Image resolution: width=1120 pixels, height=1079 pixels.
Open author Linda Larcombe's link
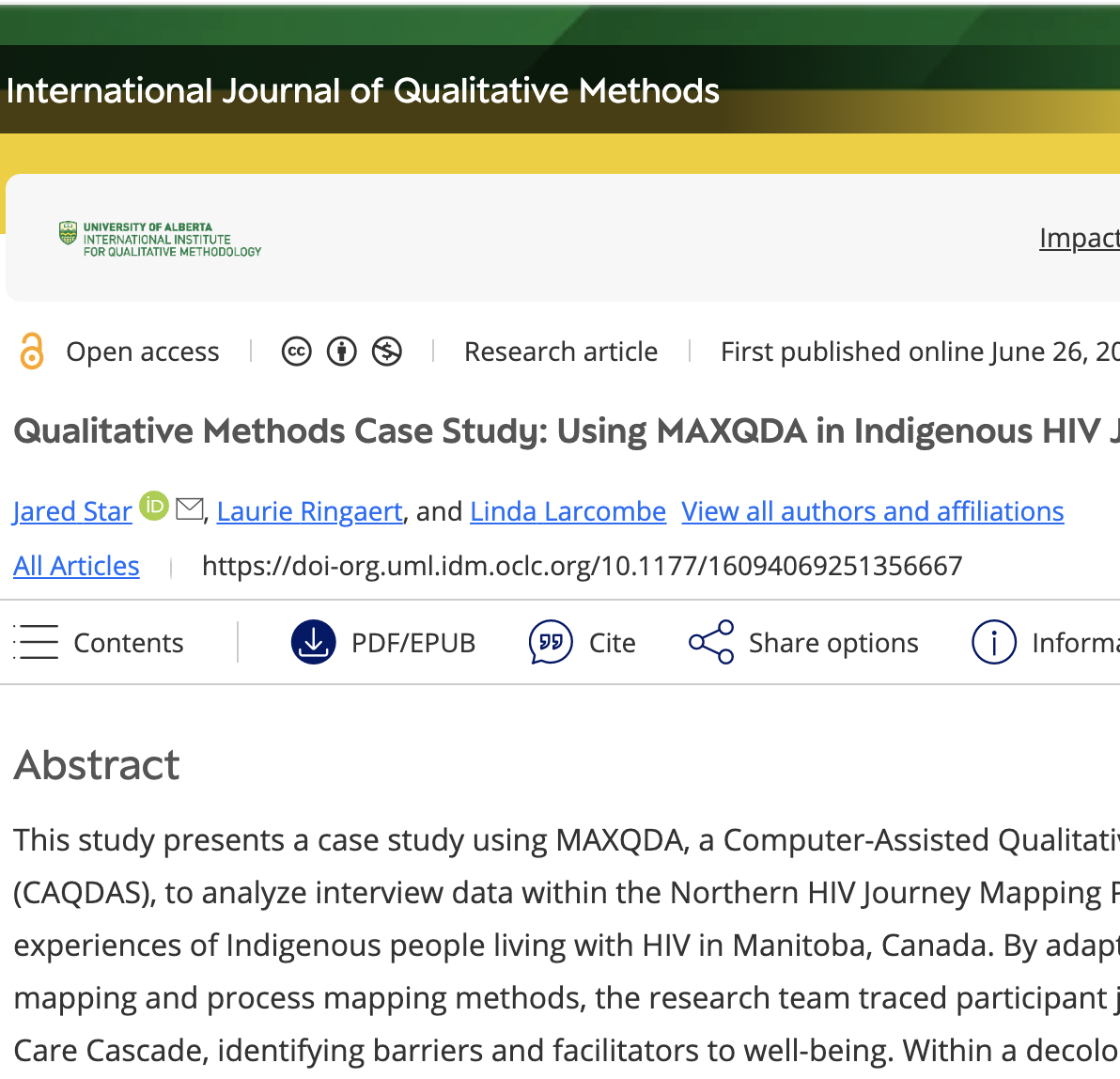pyautogui.click(x=568, y=511)
